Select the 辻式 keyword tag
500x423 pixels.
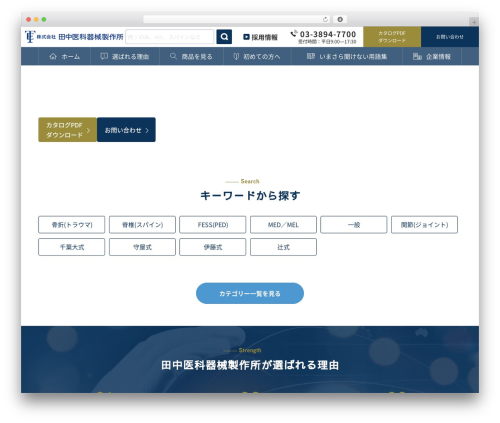[283, 247]
